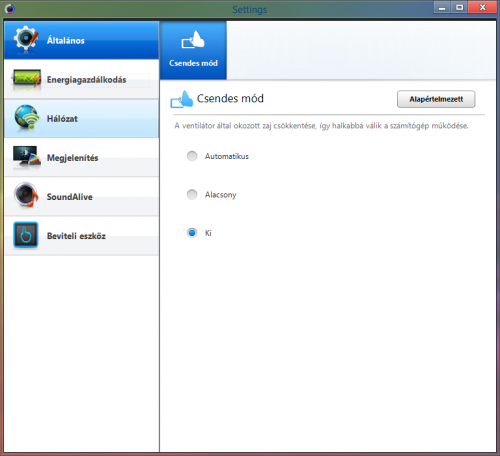This screenshot has height=456, width=500.
Task: Open SoundAlive settings
Action: (82, 196)
